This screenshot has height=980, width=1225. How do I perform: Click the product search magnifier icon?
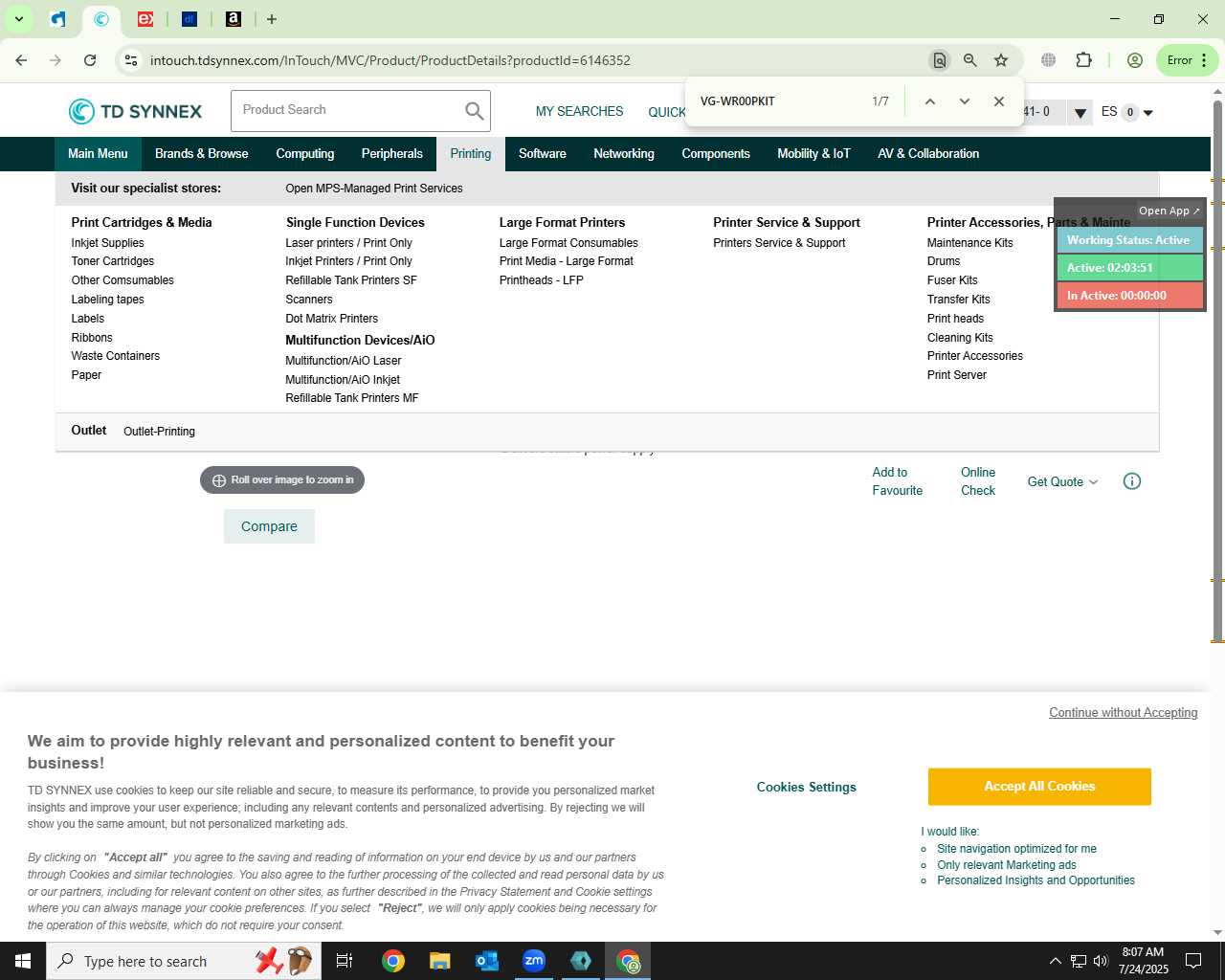[474, 111]
